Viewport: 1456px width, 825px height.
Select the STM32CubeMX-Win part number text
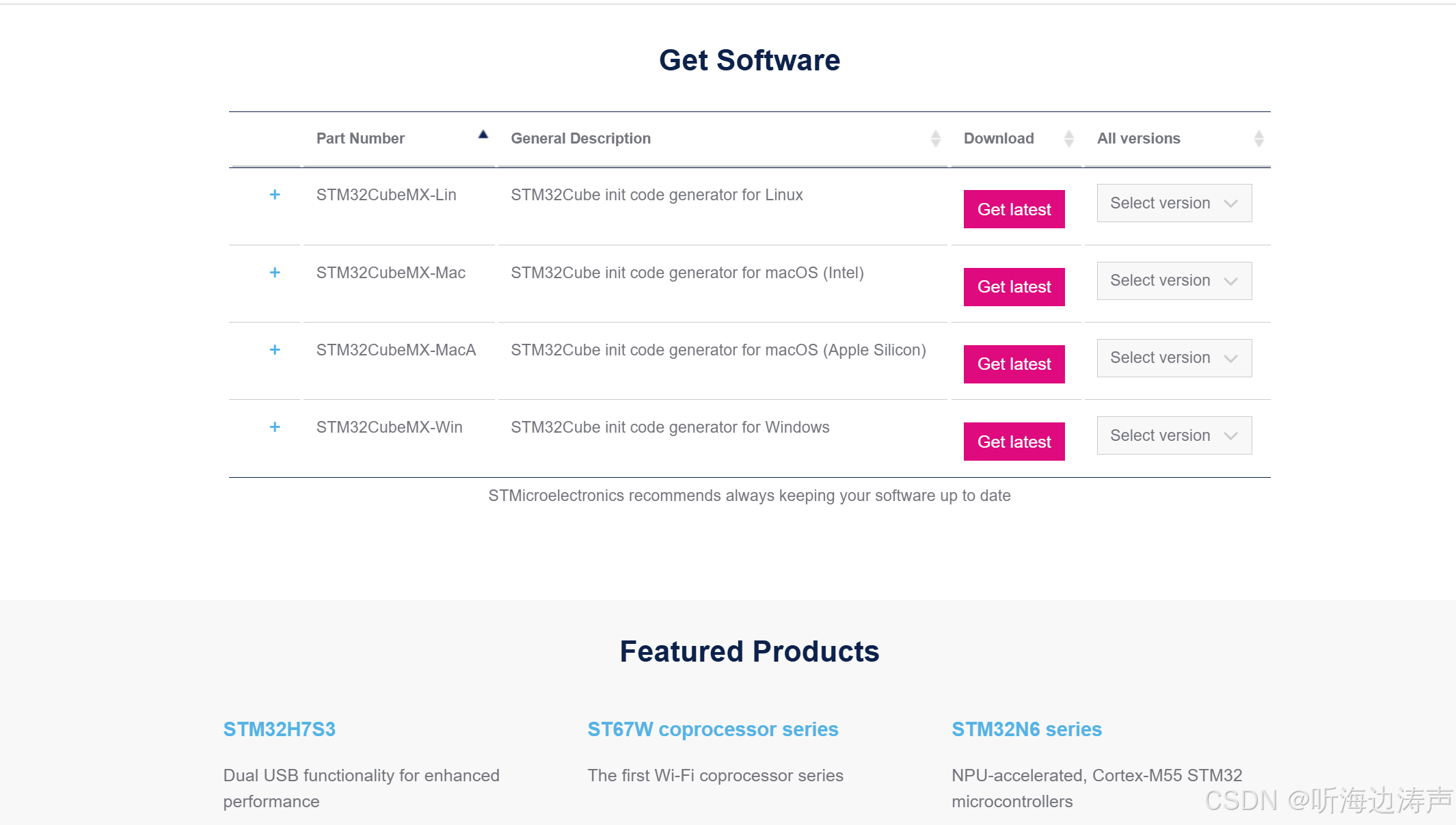click(390, 427)
